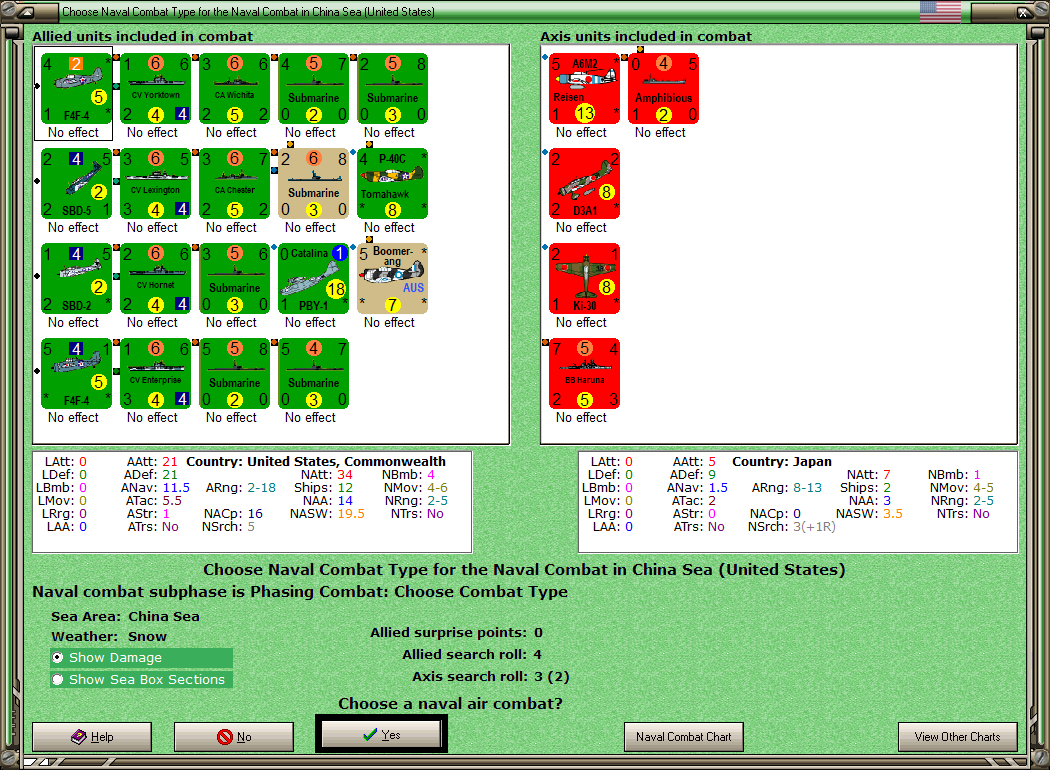This screenshot has height=770, width=1050.
Task: Click the Allied units included in combat heading
Action: 143,36
